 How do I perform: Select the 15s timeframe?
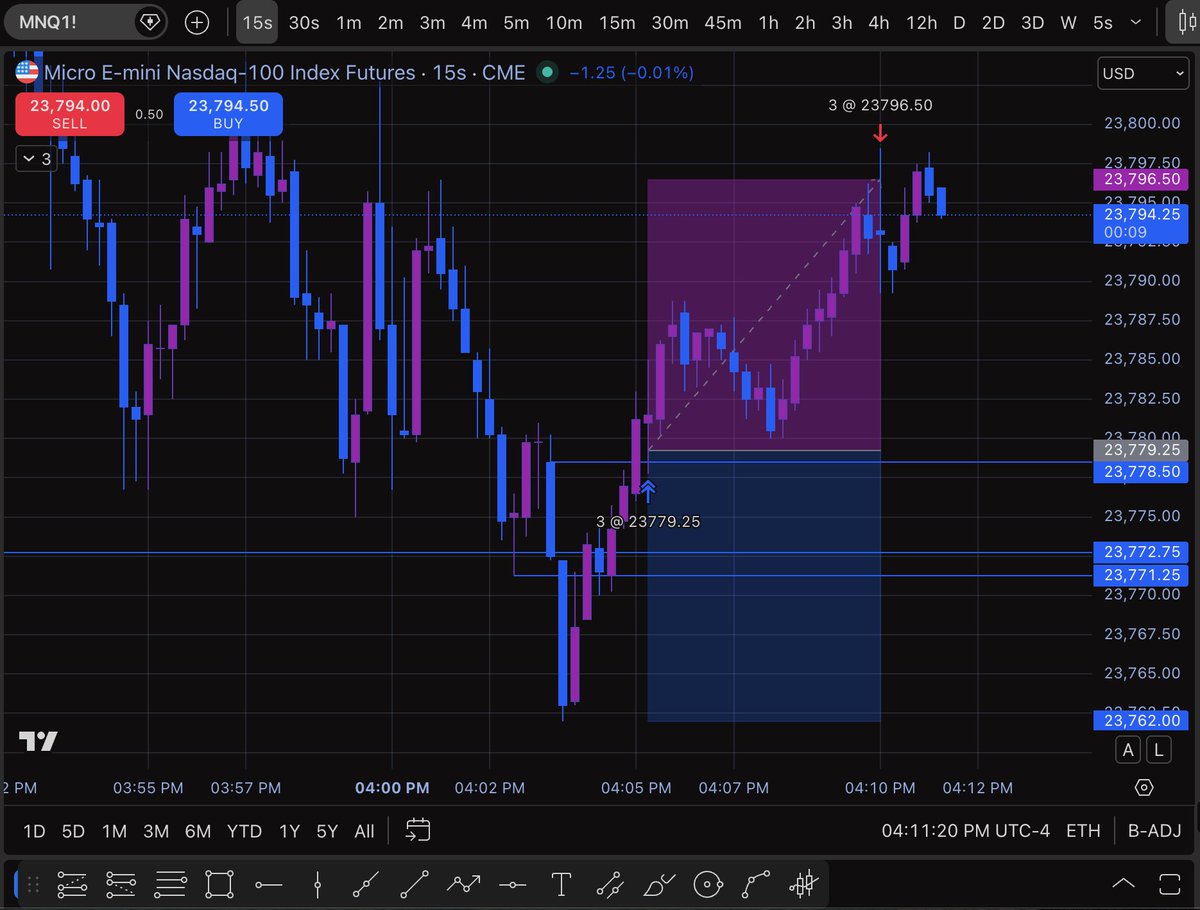point(257,22)
